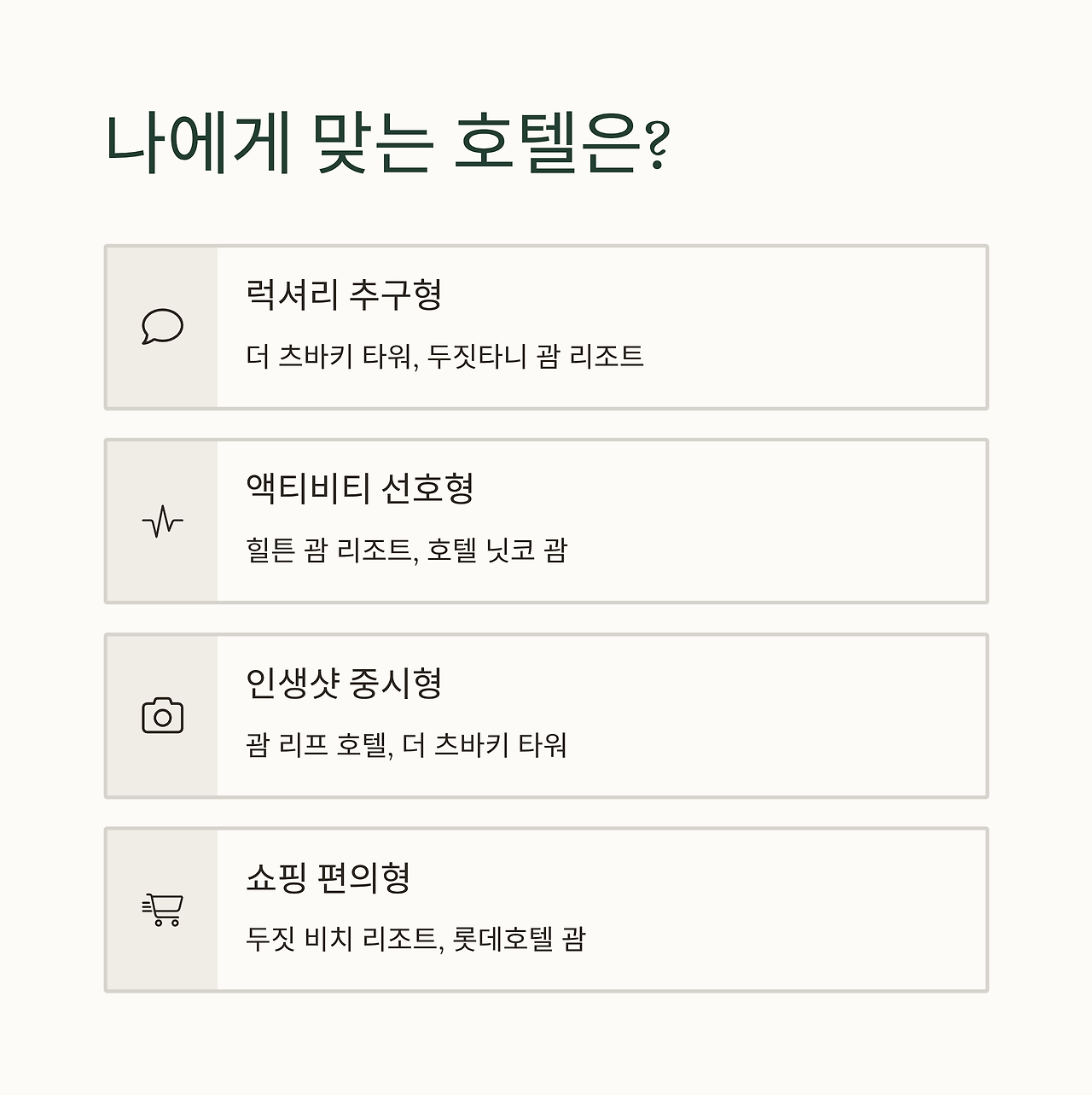Click 두짓타니 괌 리조트 hotel name
This screenshot has height=1095, width=1092.
point(536,356)
